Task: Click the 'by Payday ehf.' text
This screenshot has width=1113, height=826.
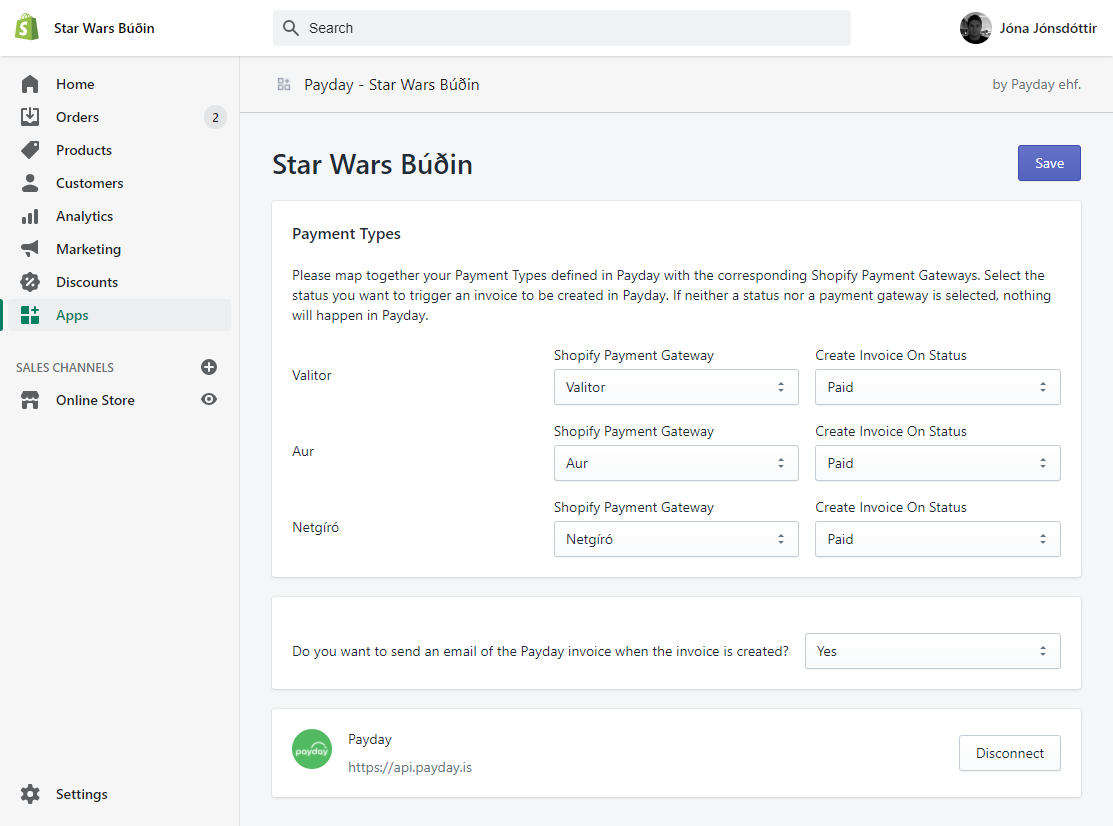Action: [1036, 84]
